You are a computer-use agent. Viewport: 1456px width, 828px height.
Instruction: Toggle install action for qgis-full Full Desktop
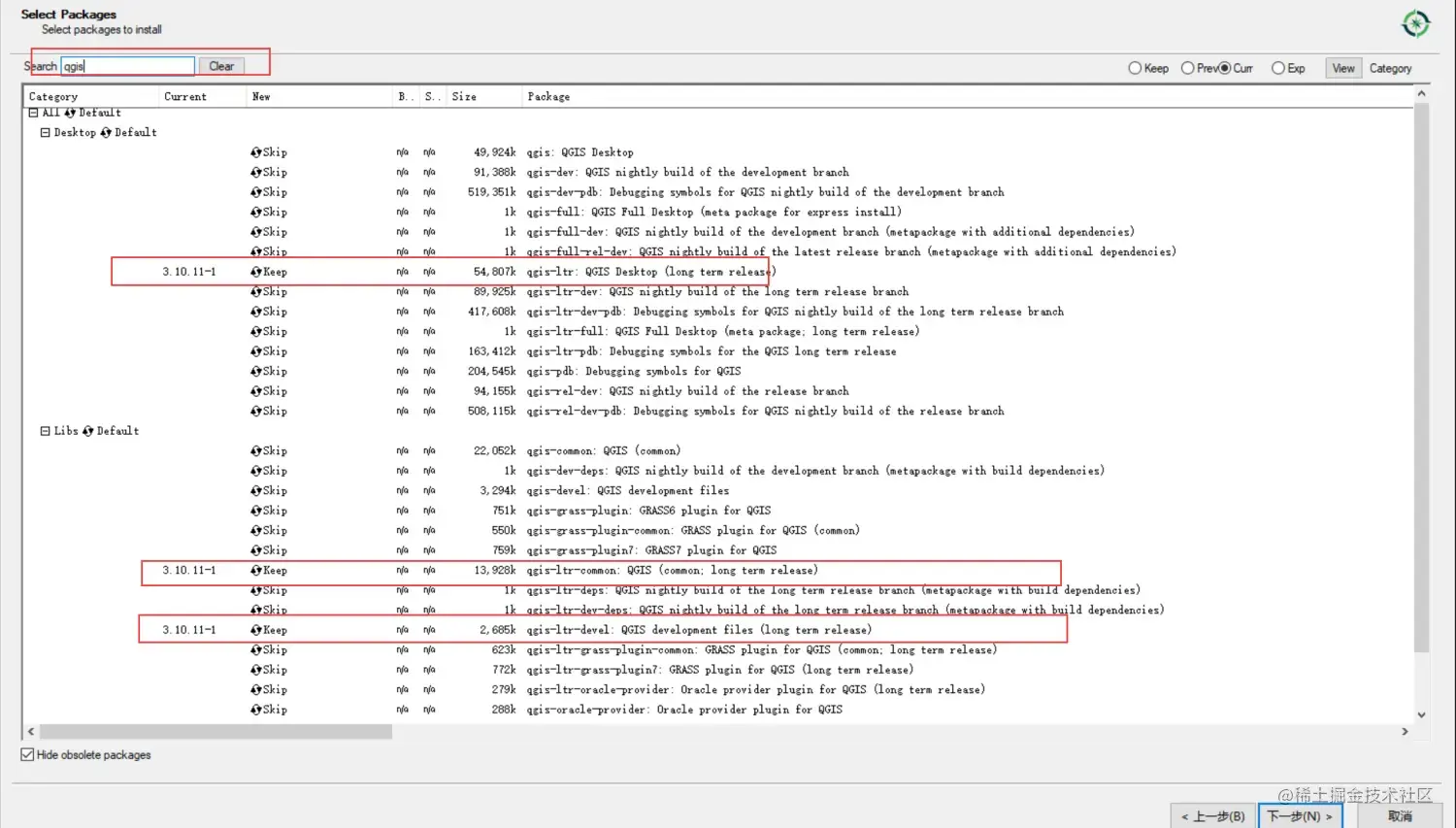(256, 213)
